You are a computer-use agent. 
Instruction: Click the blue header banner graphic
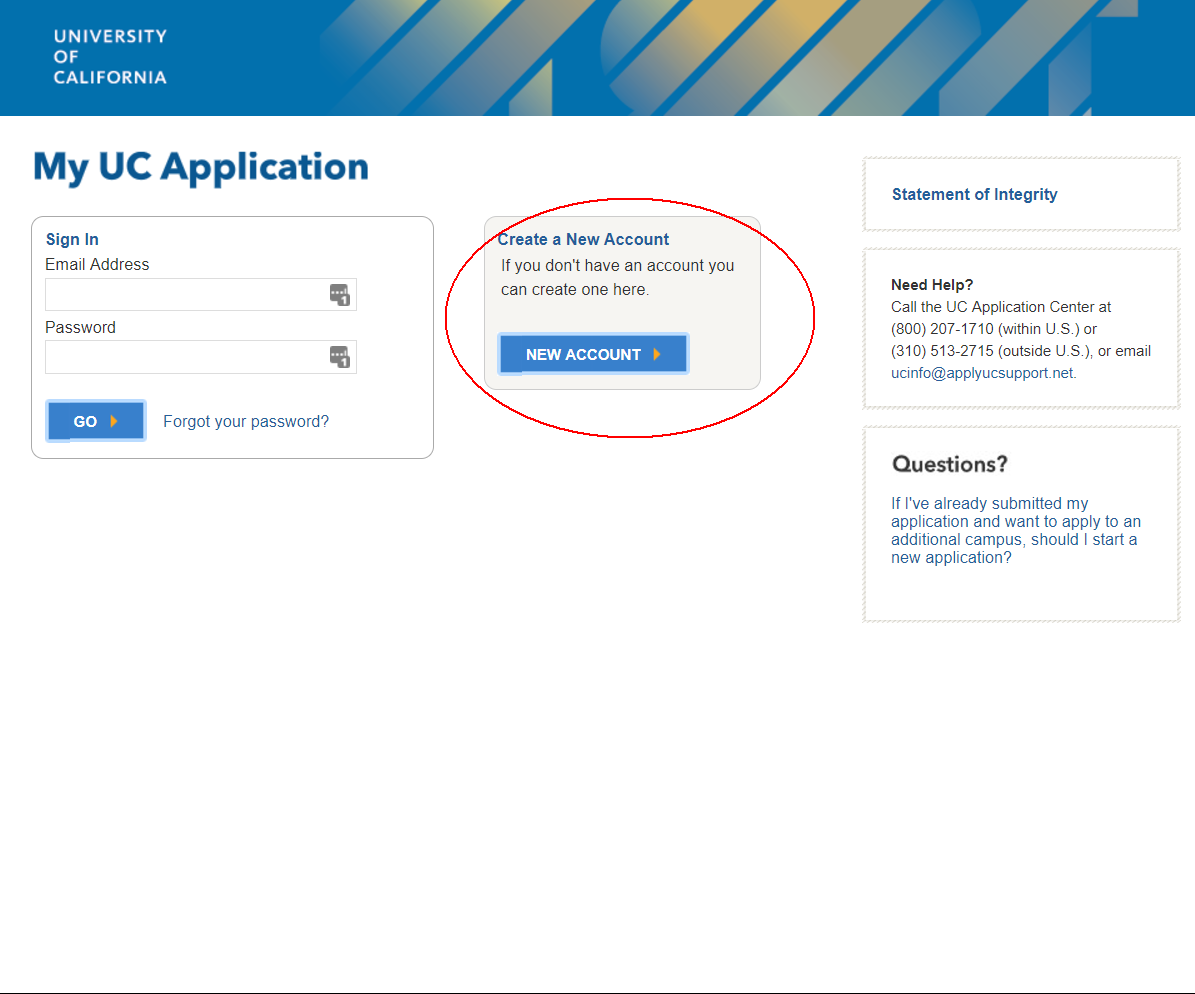pos(700,57)
